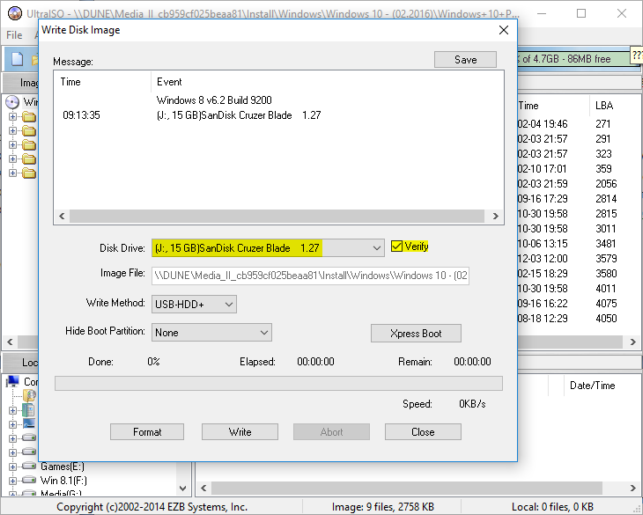Image resolution: width=643 pixels, height=515 pixels.
Task: Expand the Games(E:) drive node
Action: click(13, 467)
